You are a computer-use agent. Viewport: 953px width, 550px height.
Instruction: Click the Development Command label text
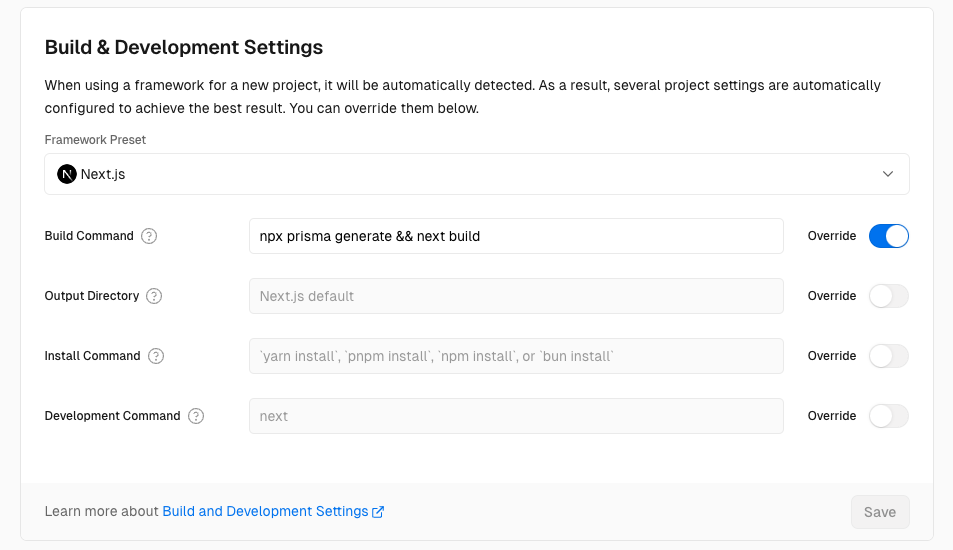[112, 416]
